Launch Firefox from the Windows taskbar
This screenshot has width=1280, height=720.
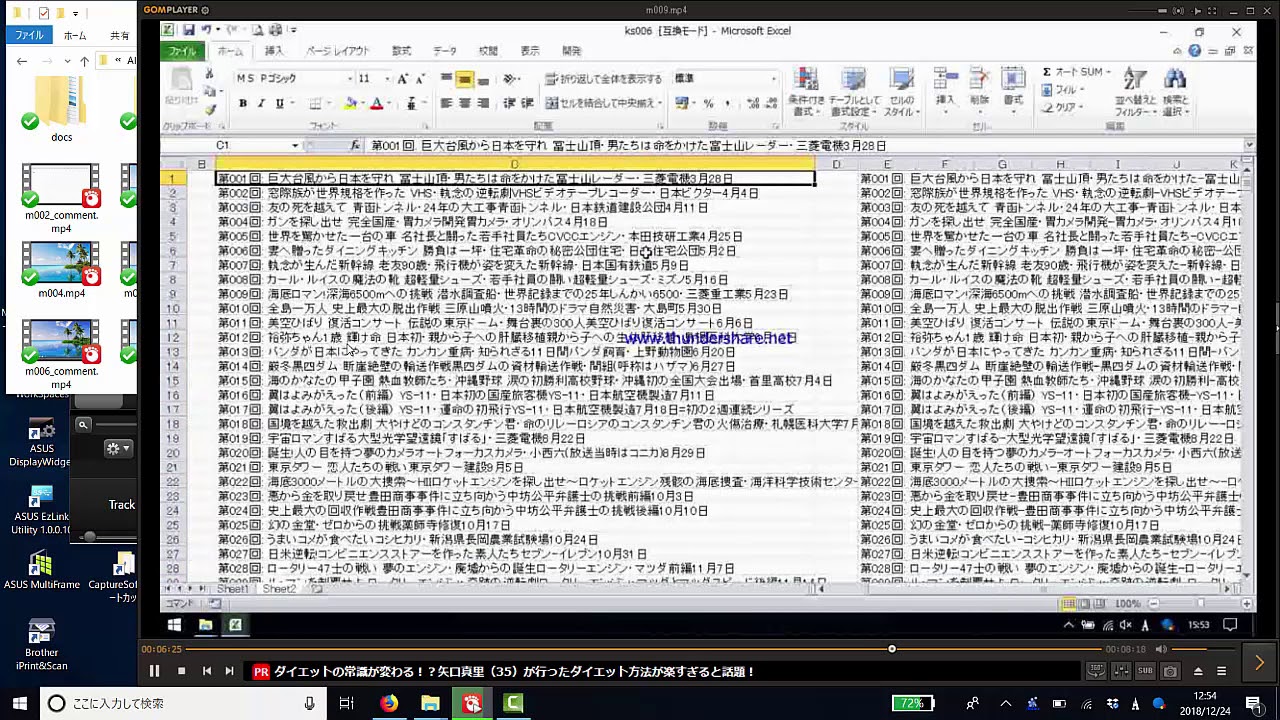(388, 703)
